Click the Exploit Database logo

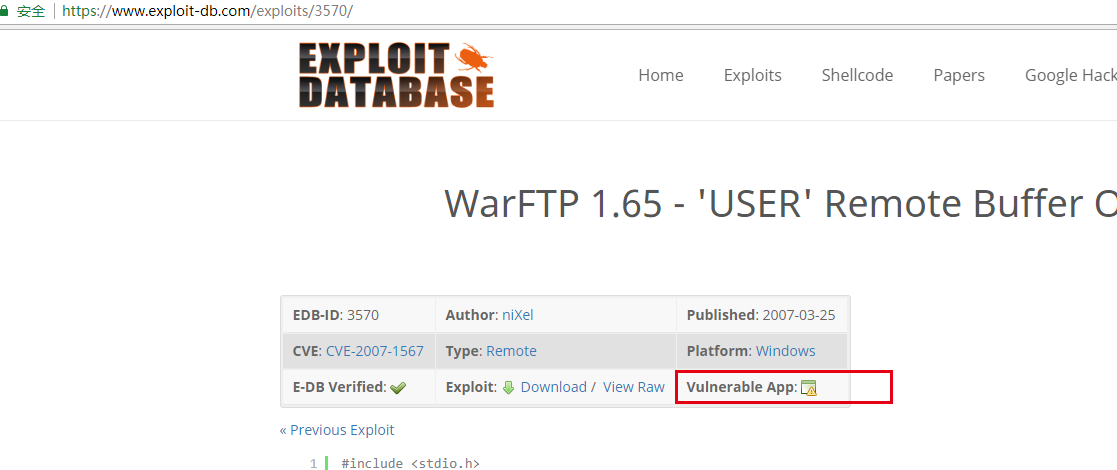396,75
